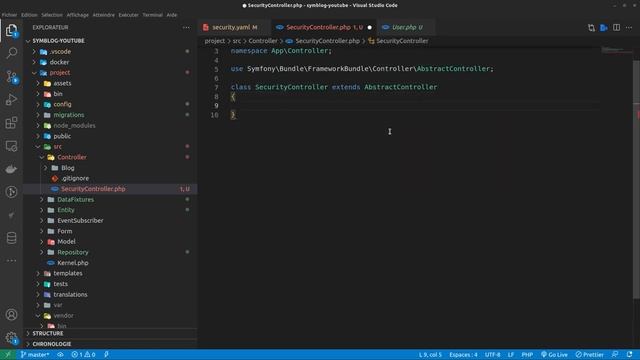Change indentation Espaces: 4

[463, 355]
